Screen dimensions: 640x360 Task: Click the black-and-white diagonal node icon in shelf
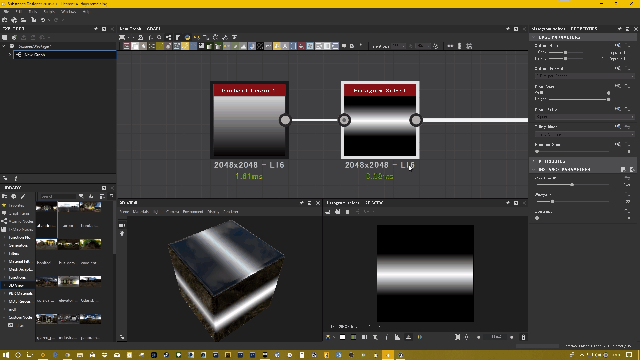point(260,46)
